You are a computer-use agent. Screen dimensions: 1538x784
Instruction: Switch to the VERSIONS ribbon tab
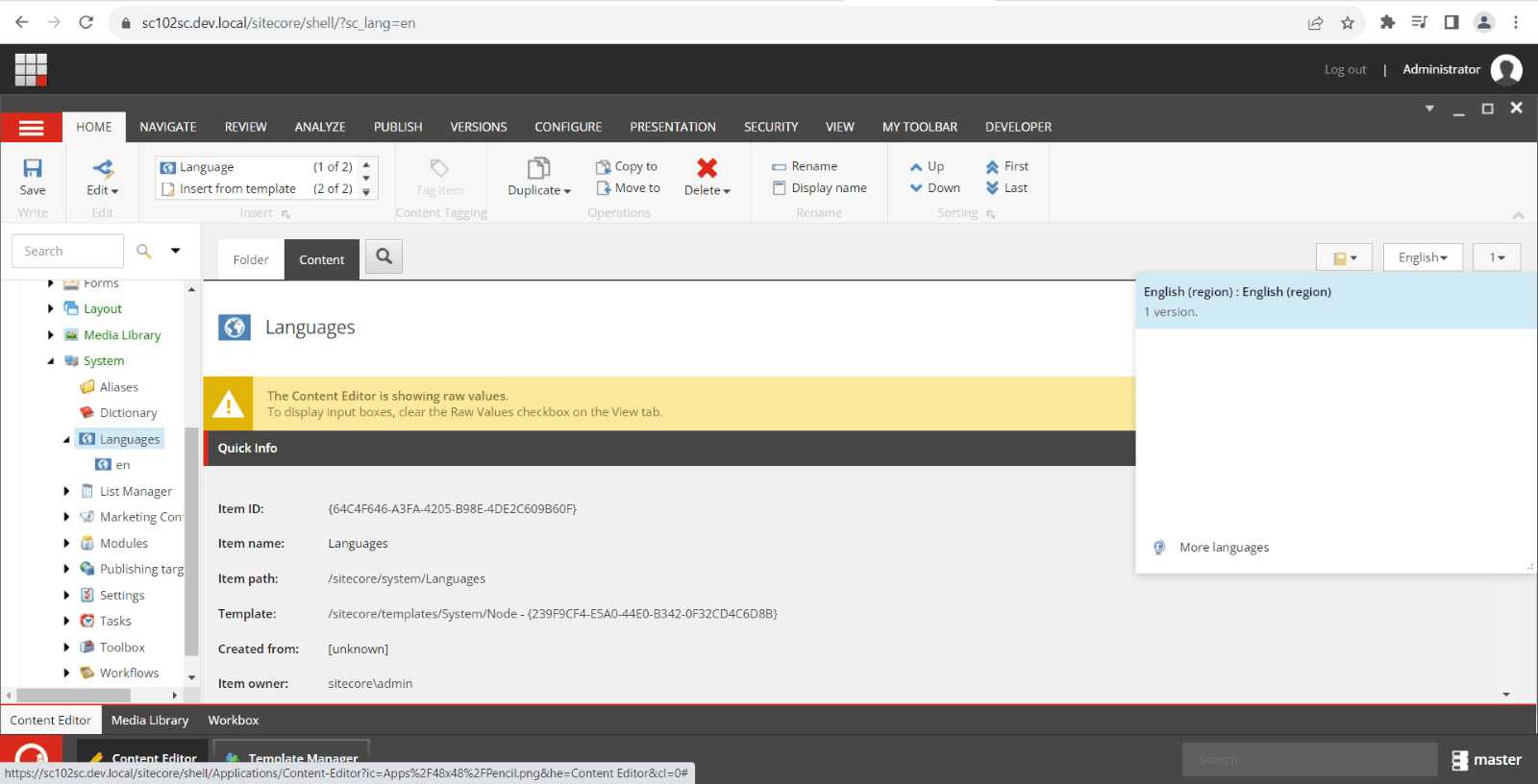point(479,127)
